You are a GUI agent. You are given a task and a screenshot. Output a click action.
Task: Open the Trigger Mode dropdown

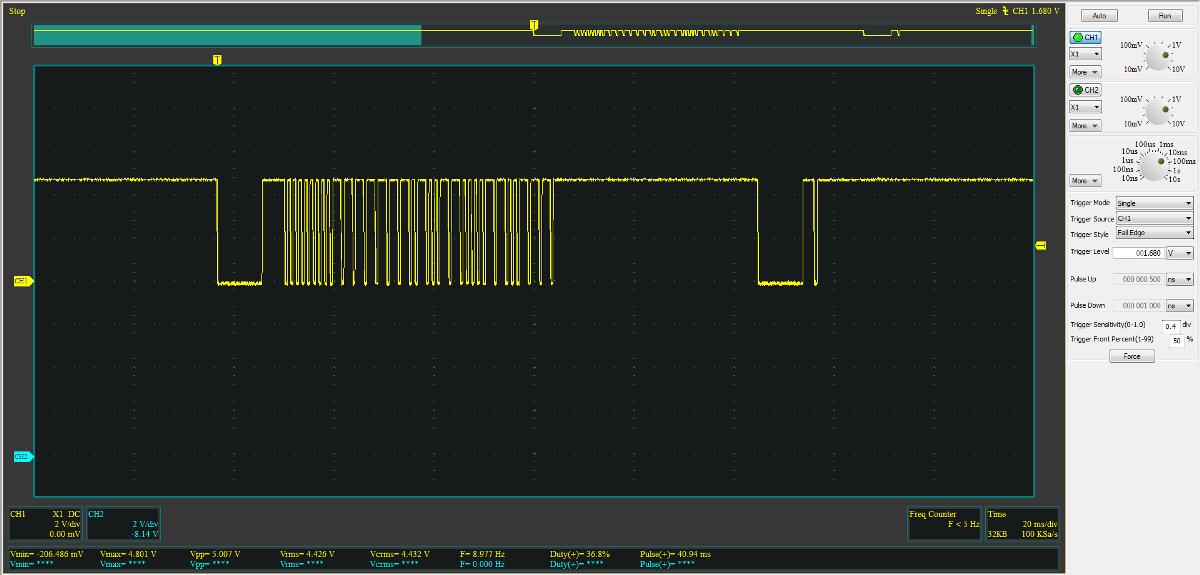pyautogui.click(x=1154, y=203)
